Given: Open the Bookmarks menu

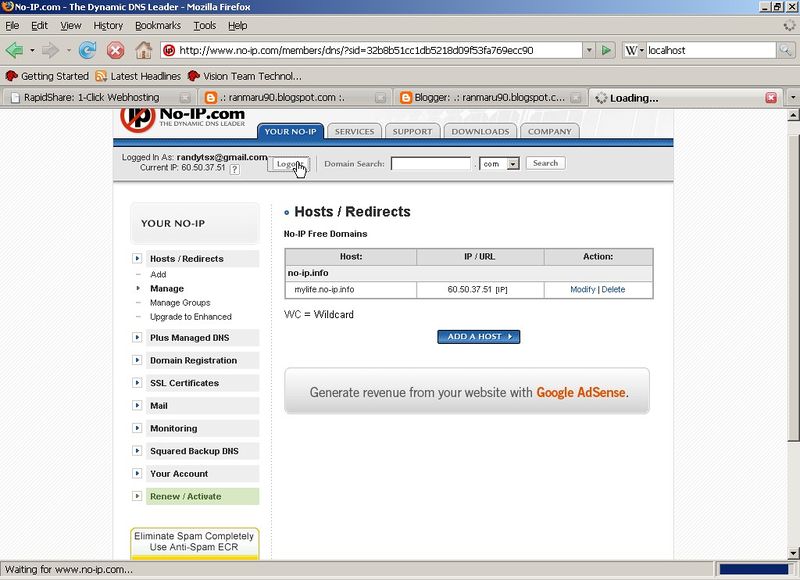Looking at the screenshot, I should click(x=158, y=26).
